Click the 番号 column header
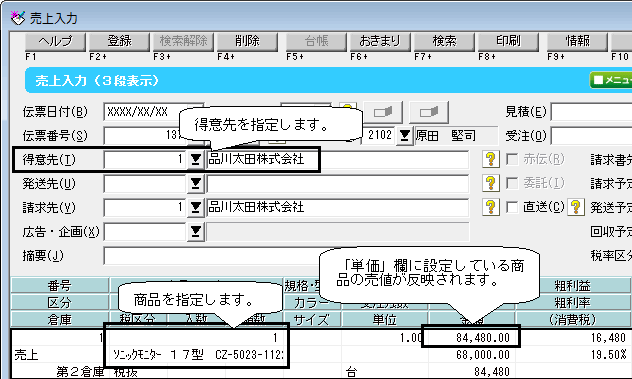 pos(60,285)
